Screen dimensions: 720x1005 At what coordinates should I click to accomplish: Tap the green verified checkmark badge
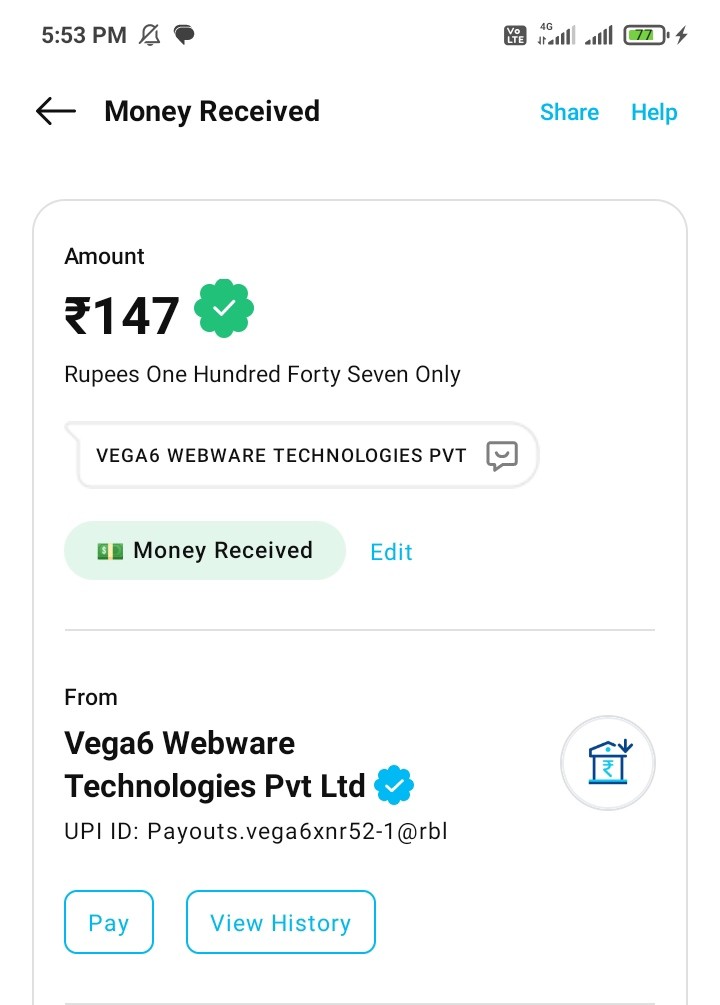[224, 310]
